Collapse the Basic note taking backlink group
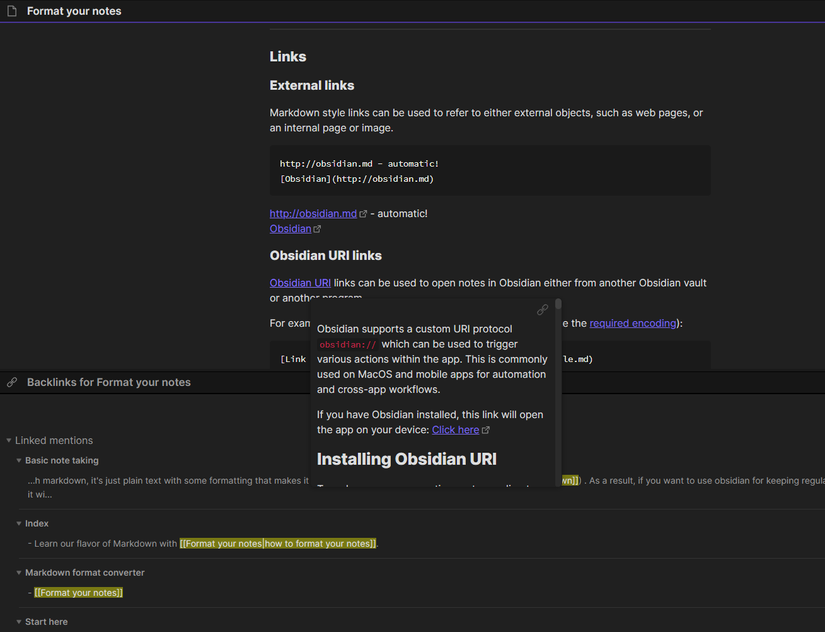Image resolution: width=825 pixels, height=632 pixels. [x=19, y=461]
